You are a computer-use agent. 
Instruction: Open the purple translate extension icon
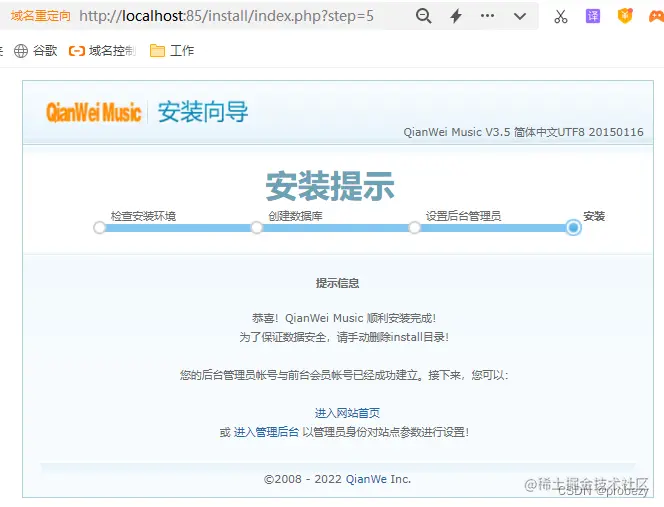593,16
